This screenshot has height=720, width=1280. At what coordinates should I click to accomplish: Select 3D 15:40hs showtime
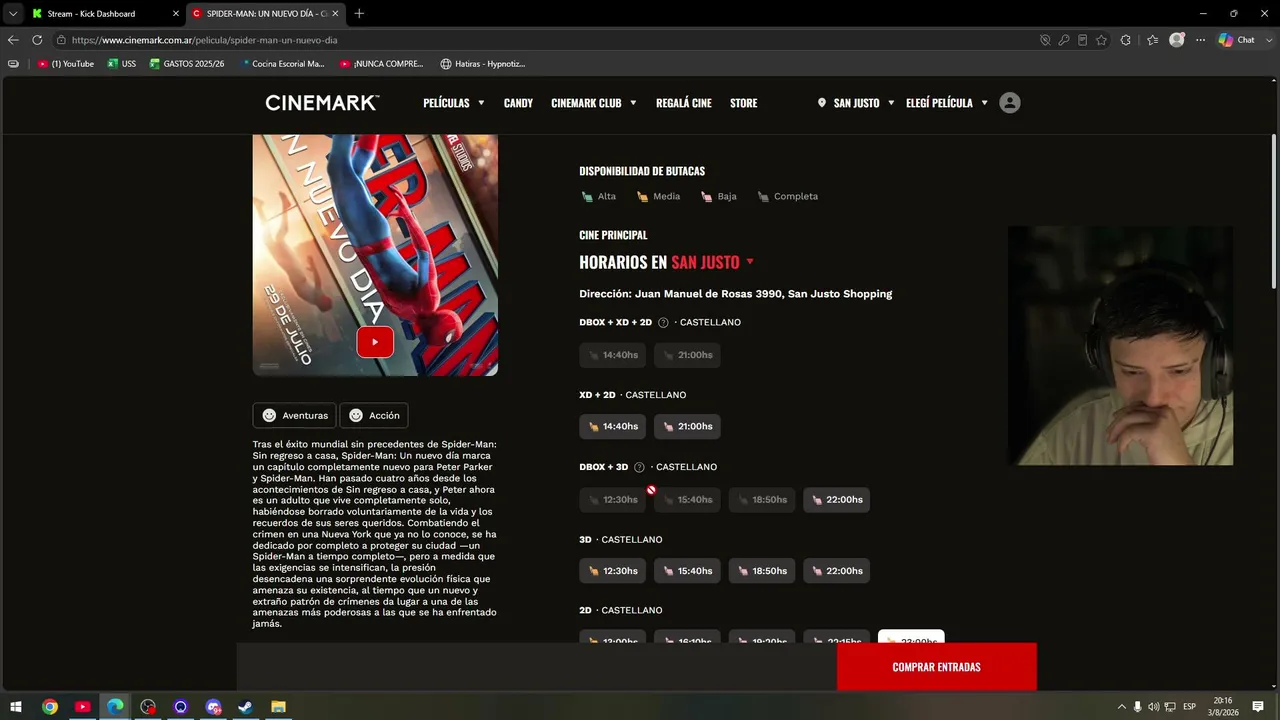[688, 571]
